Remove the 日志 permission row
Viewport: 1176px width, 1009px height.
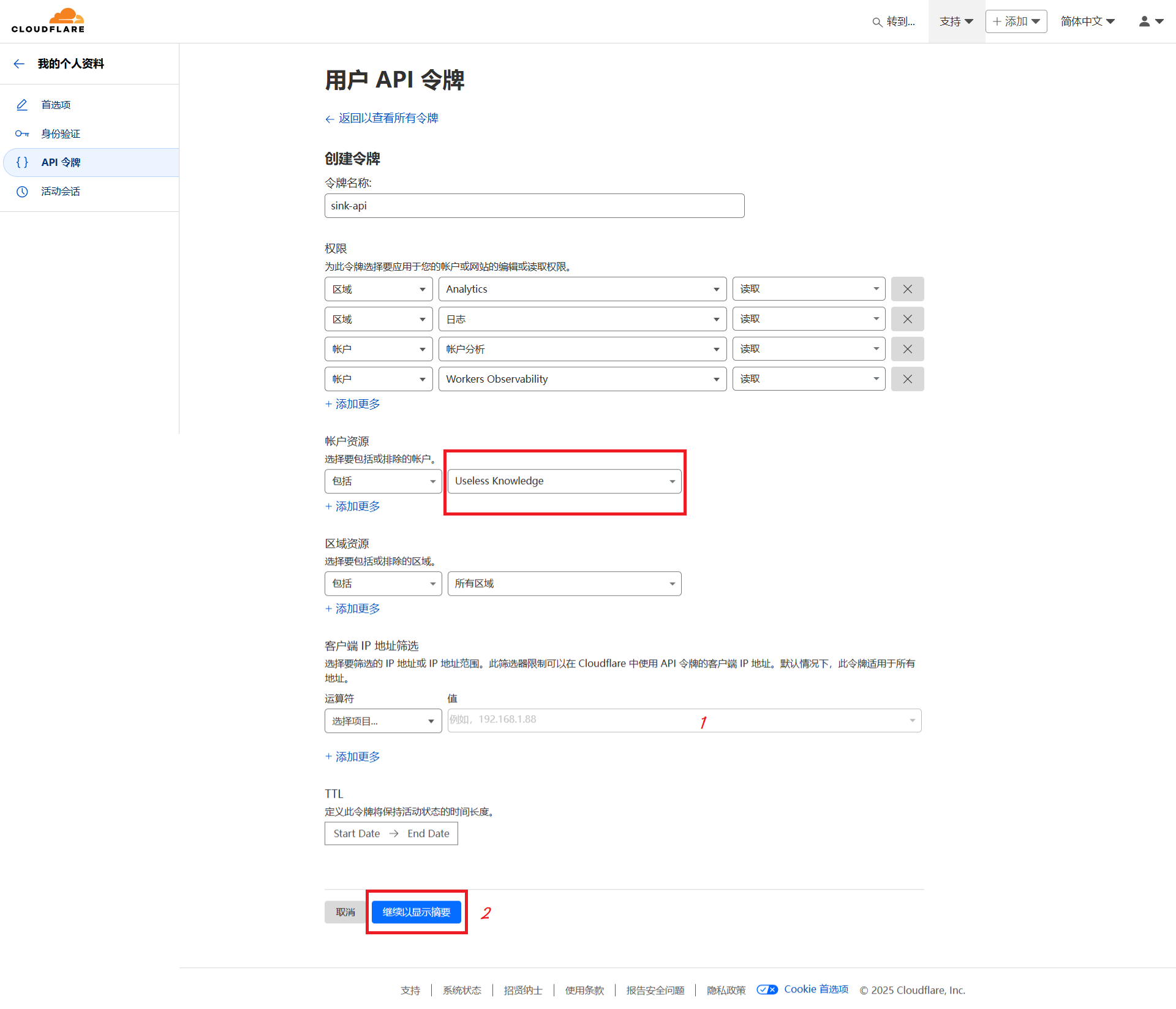(907, 319)
